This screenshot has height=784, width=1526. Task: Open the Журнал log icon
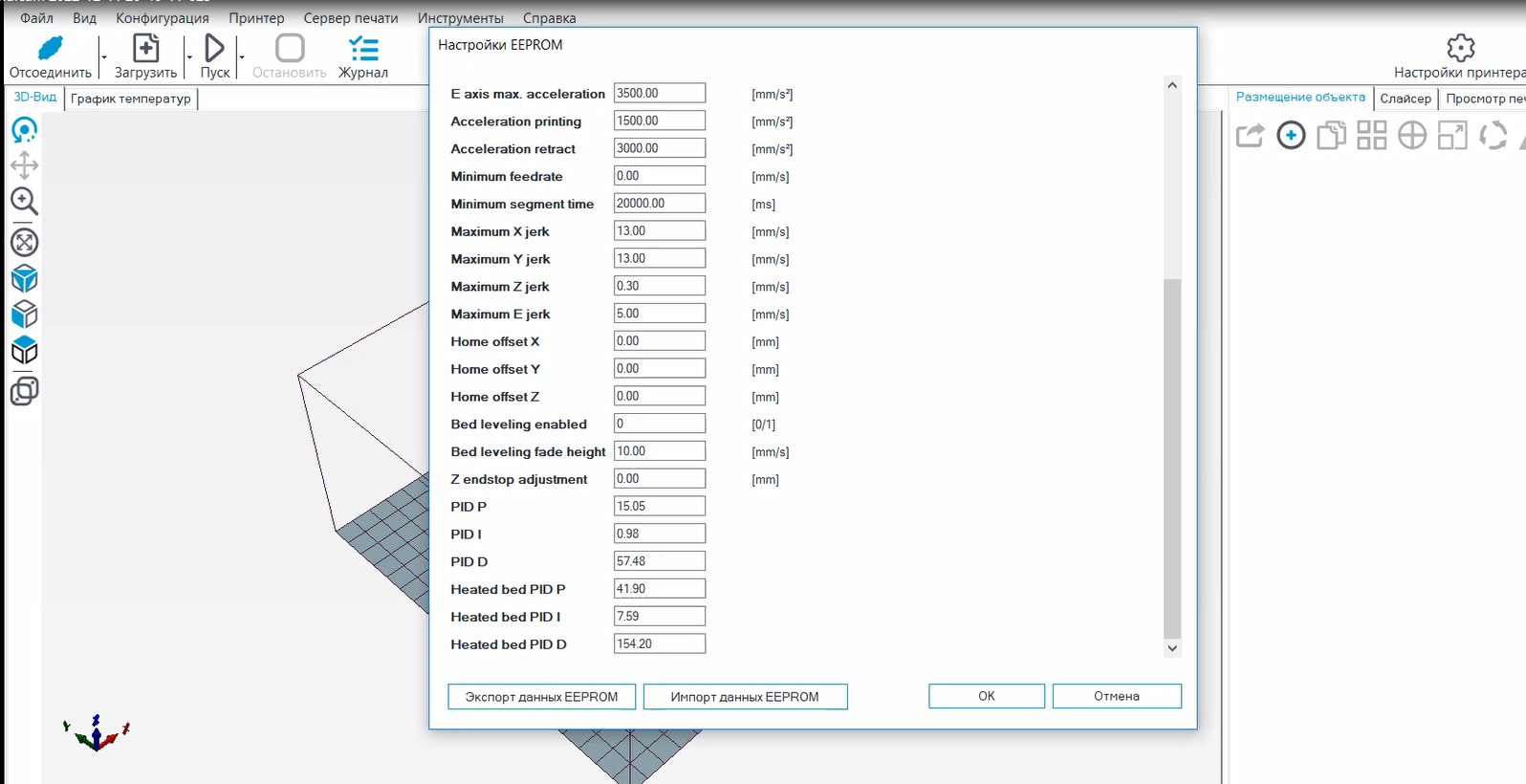(x=363, y=48)
